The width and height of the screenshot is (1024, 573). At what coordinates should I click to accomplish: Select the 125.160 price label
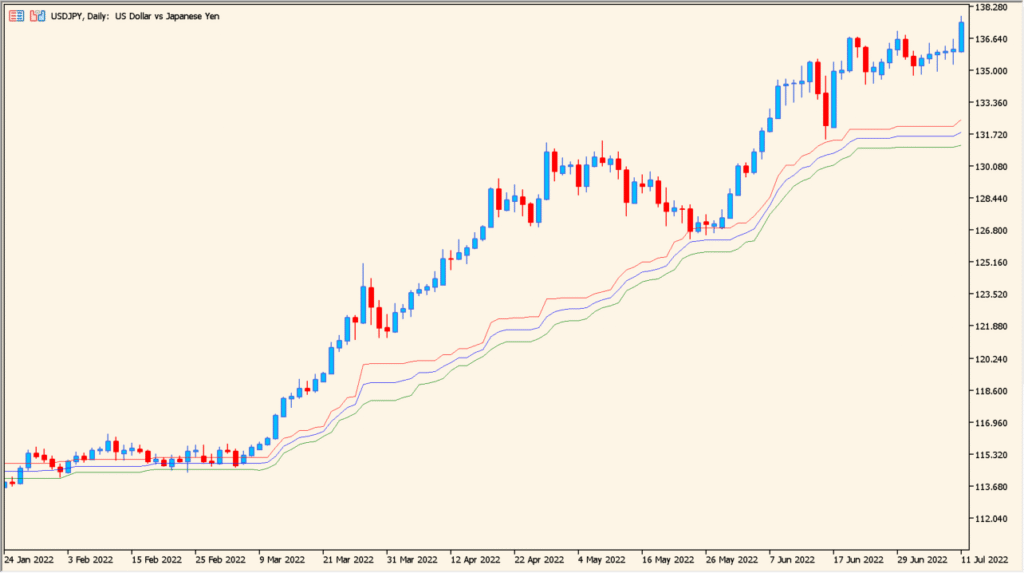[991, 263]
